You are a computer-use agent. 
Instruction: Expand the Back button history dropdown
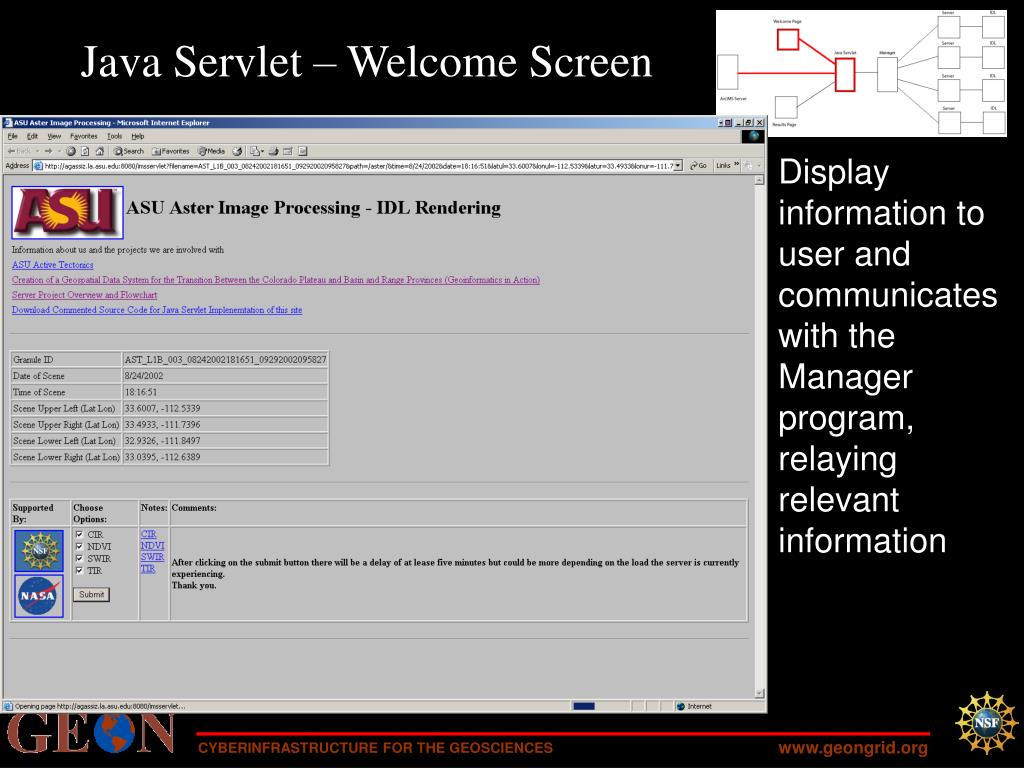coord(37,151)
